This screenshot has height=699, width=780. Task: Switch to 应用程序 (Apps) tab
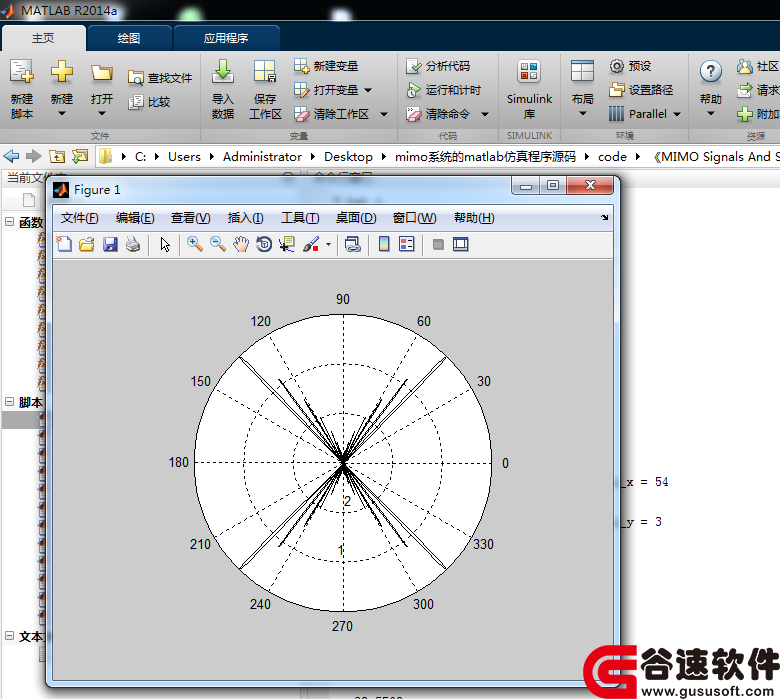226,38
